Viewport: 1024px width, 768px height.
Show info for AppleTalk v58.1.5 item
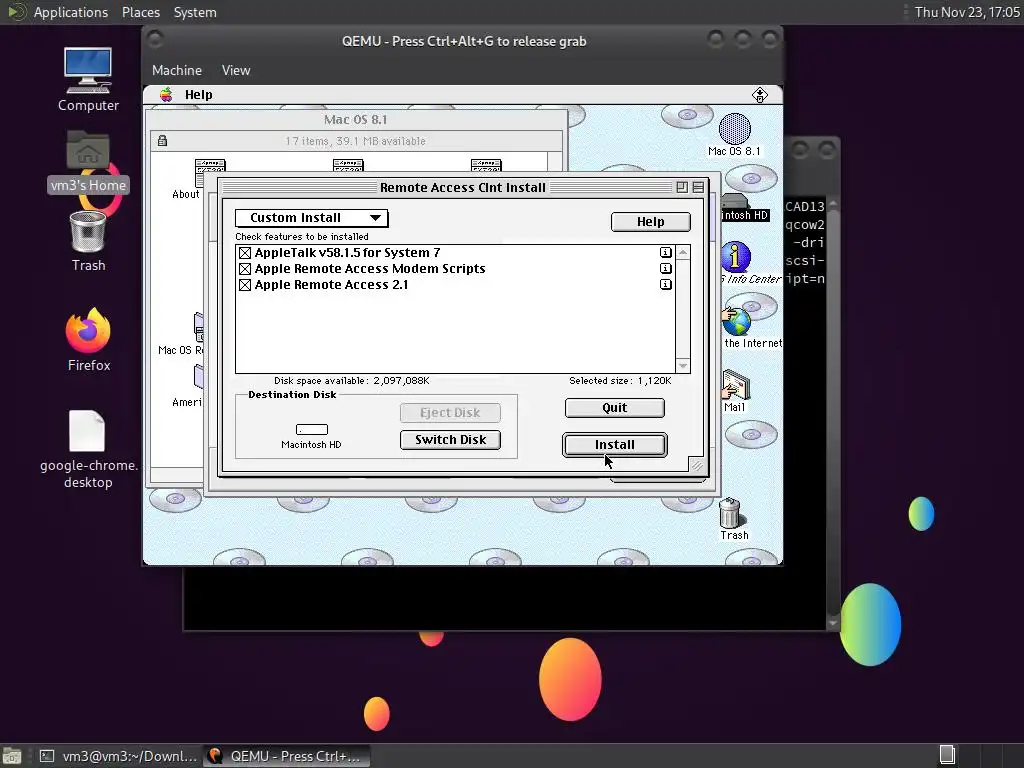[x=665, y=253]
